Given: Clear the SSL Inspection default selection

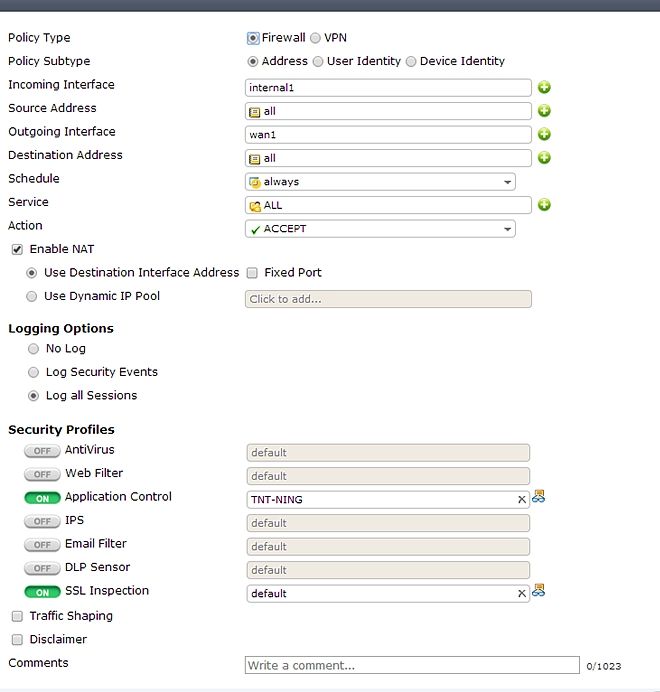Looking at the screenshot, I should click(x=521, y=593).
